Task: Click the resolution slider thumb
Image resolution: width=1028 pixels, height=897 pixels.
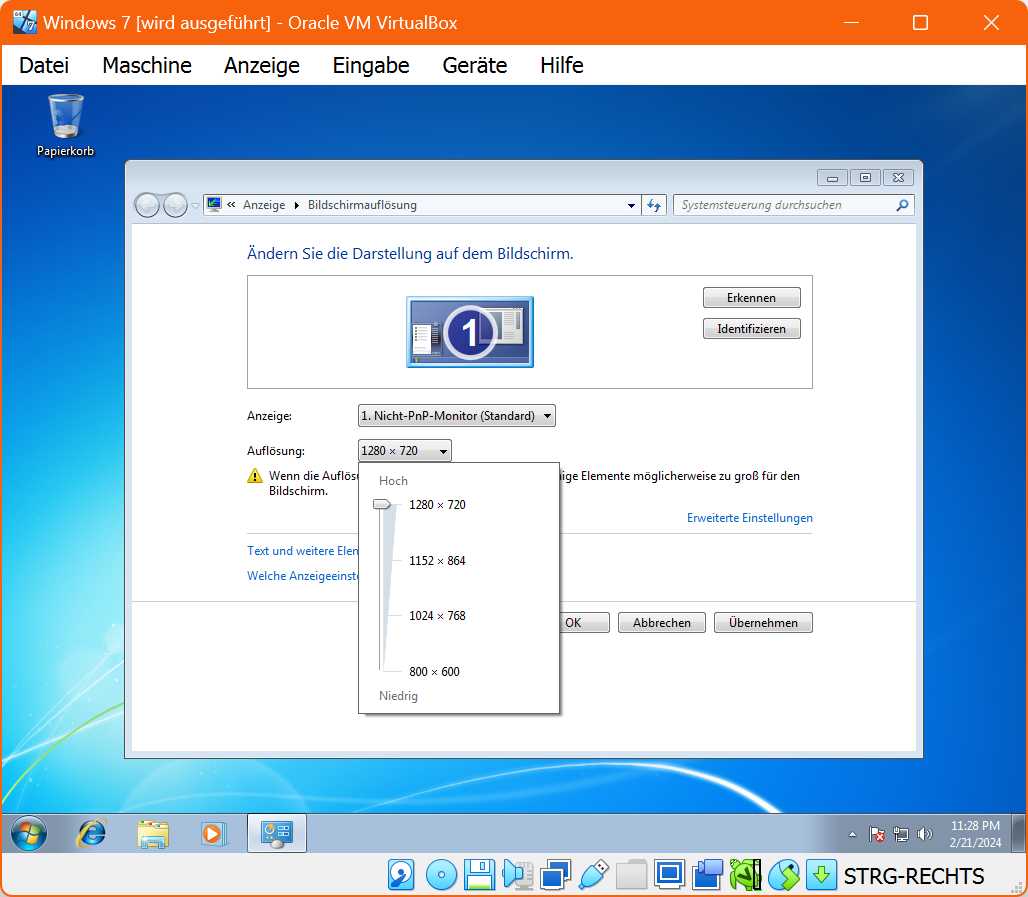Action: [382, 504]
